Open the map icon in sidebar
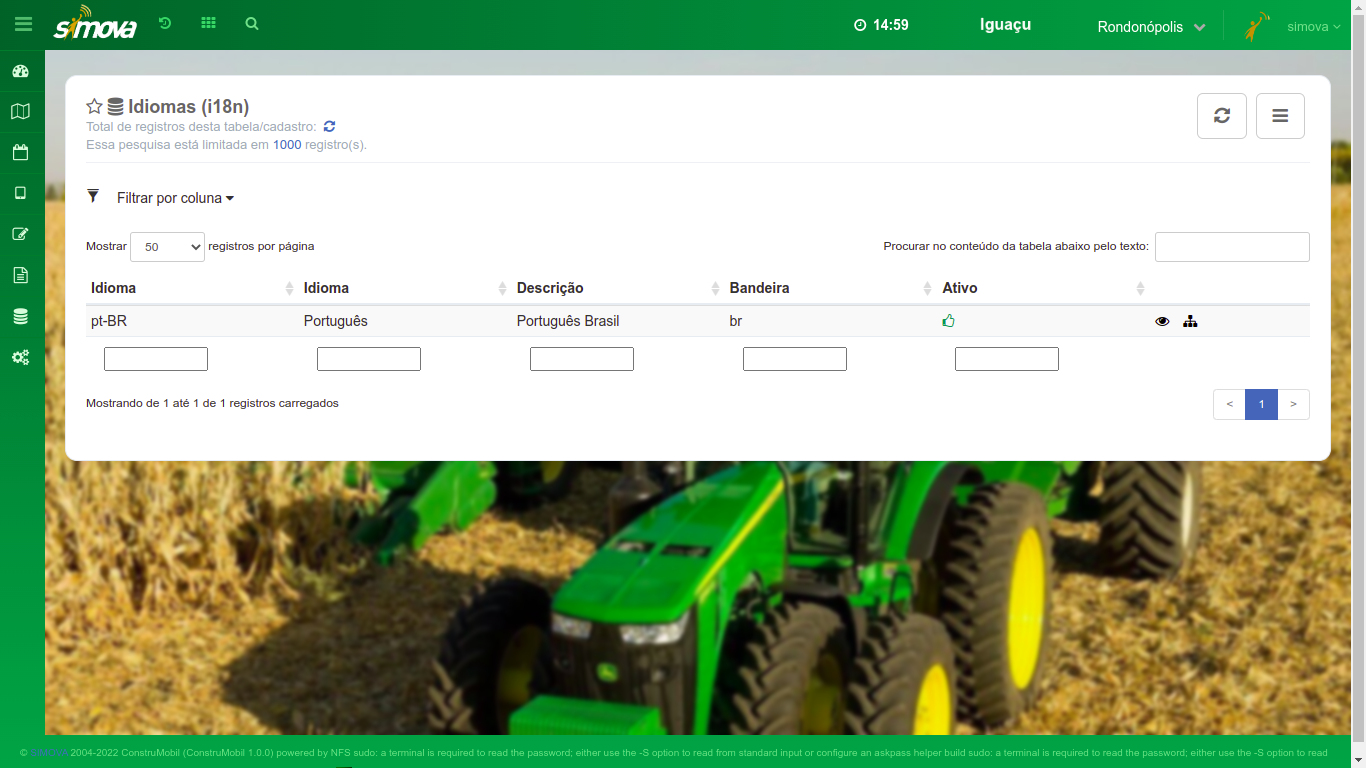The image size is (1366, 768). click(x=20, y=112)
